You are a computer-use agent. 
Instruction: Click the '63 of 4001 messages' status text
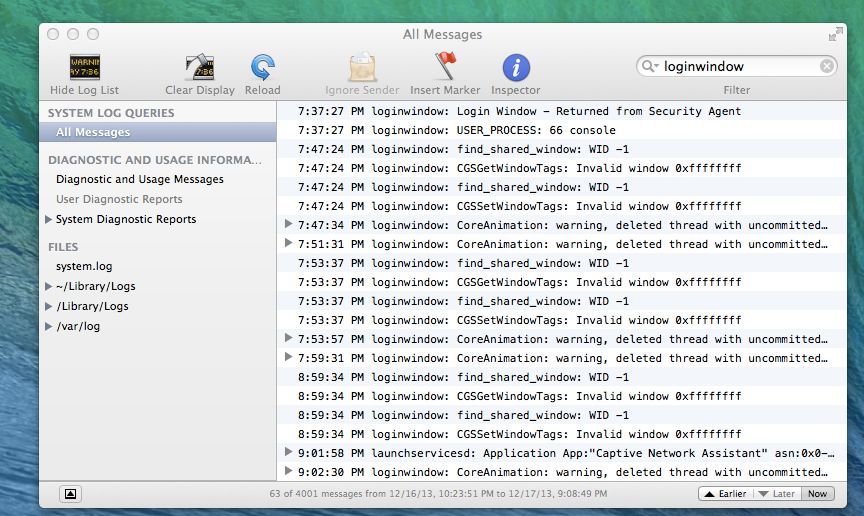[438, 493]
